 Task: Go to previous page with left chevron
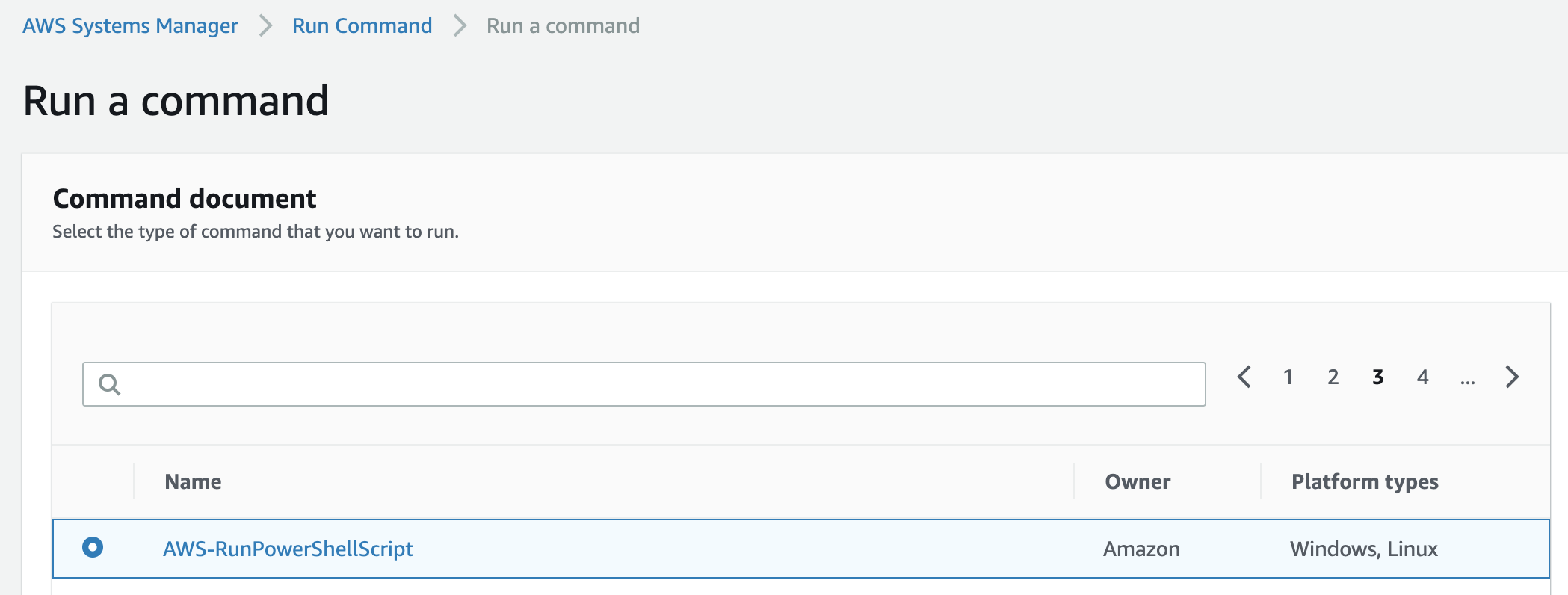tap(1244, 377)
